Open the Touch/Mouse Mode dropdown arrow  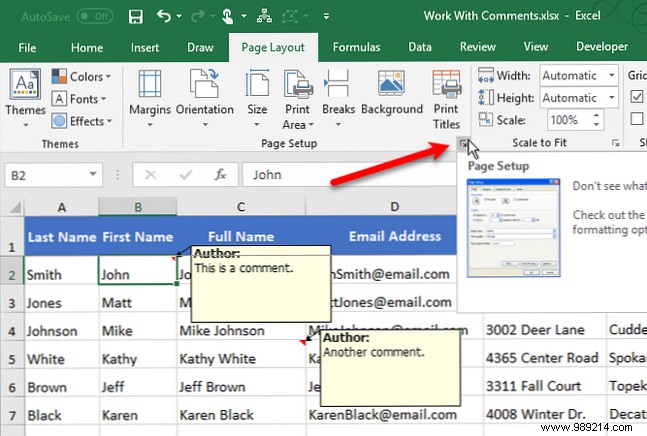[244, 16]
